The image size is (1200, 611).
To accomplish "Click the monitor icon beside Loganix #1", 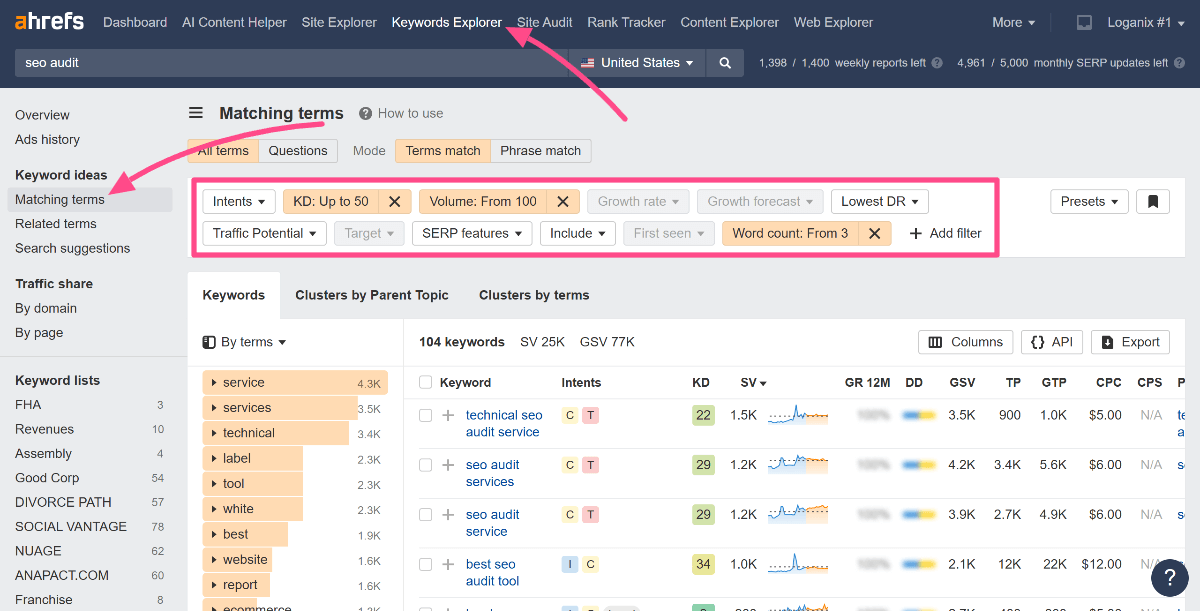I will (1085, 22).
